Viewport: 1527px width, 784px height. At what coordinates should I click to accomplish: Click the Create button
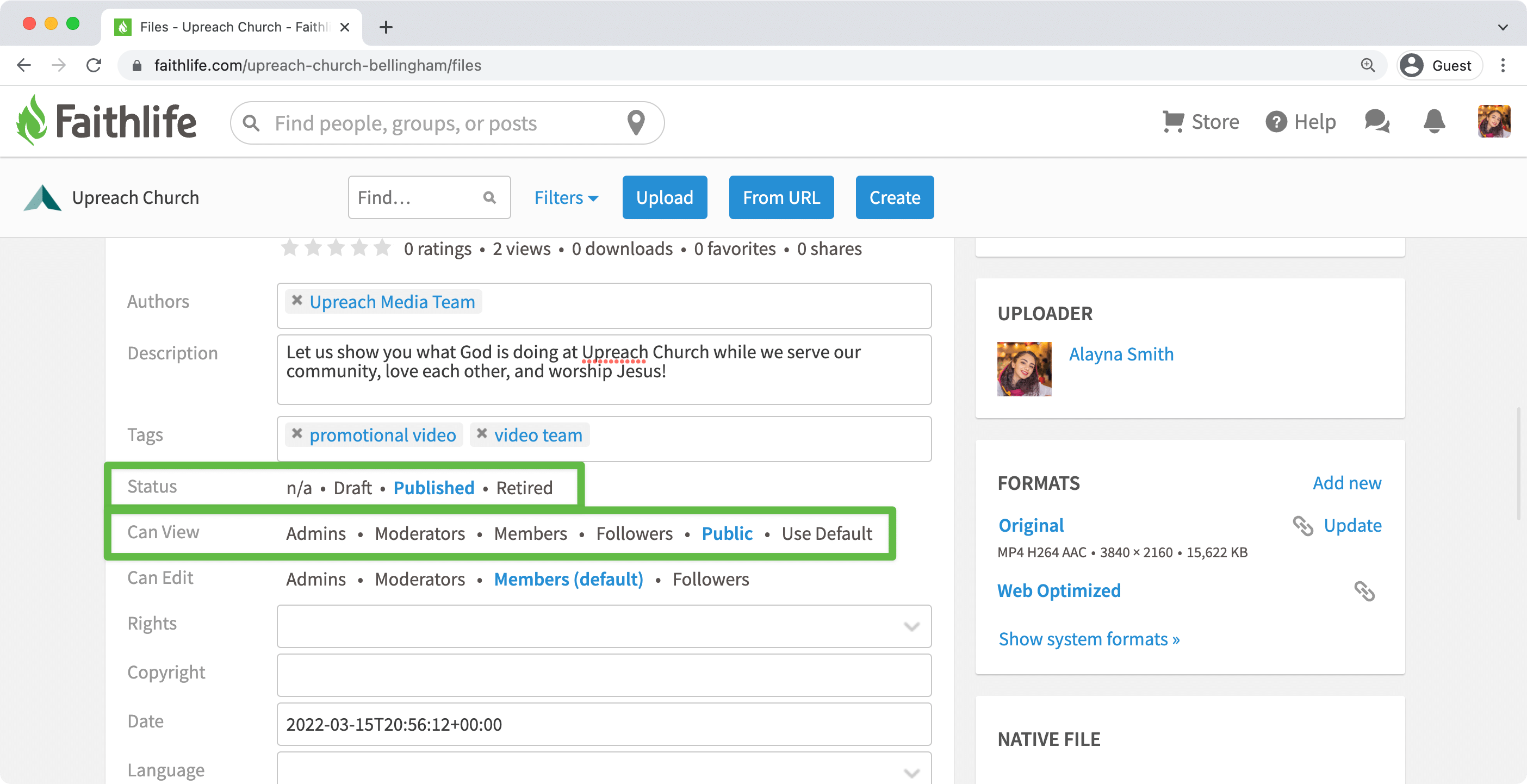pyautogui.click(x=895, y=197)
